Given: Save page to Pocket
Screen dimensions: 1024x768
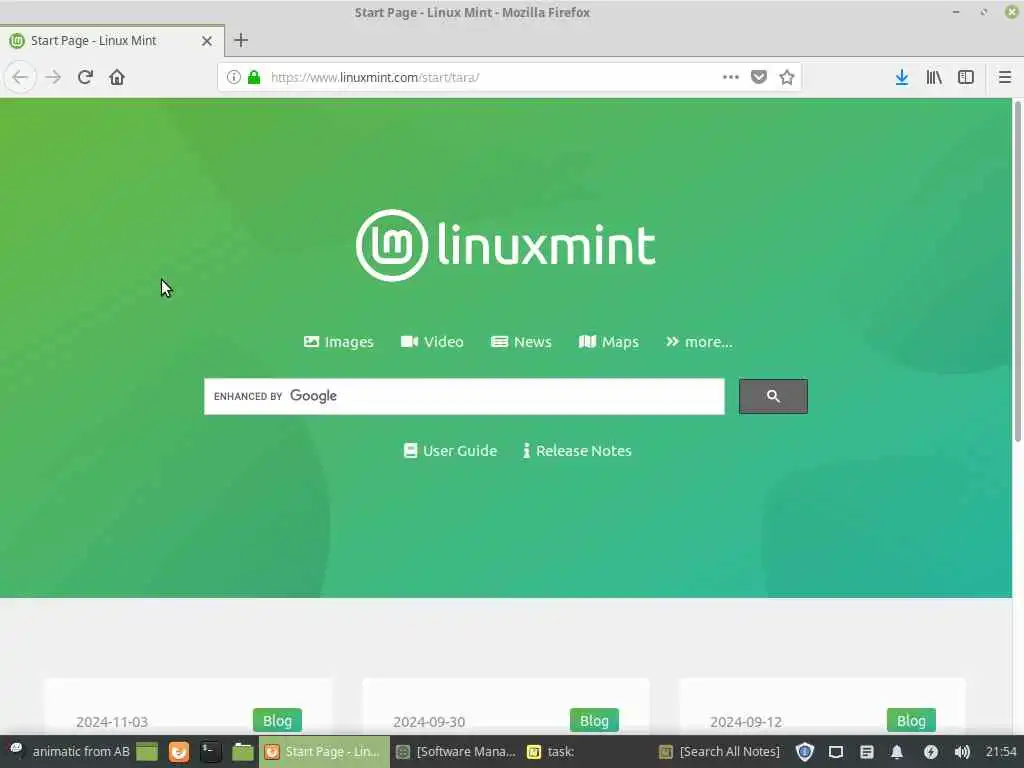Looking at the screenshot, I should tap(758, 77).
